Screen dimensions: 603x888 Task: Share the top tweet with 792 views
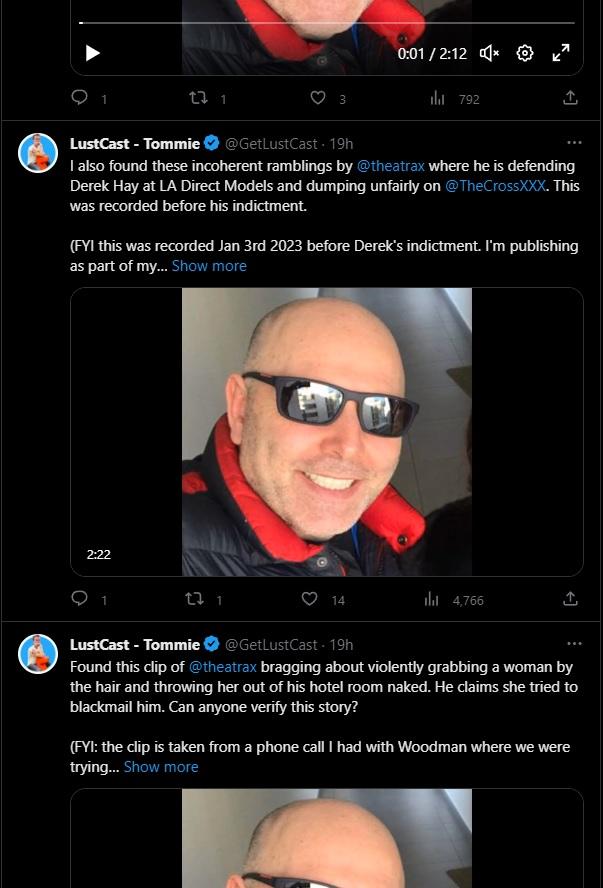tap(570, 99)
